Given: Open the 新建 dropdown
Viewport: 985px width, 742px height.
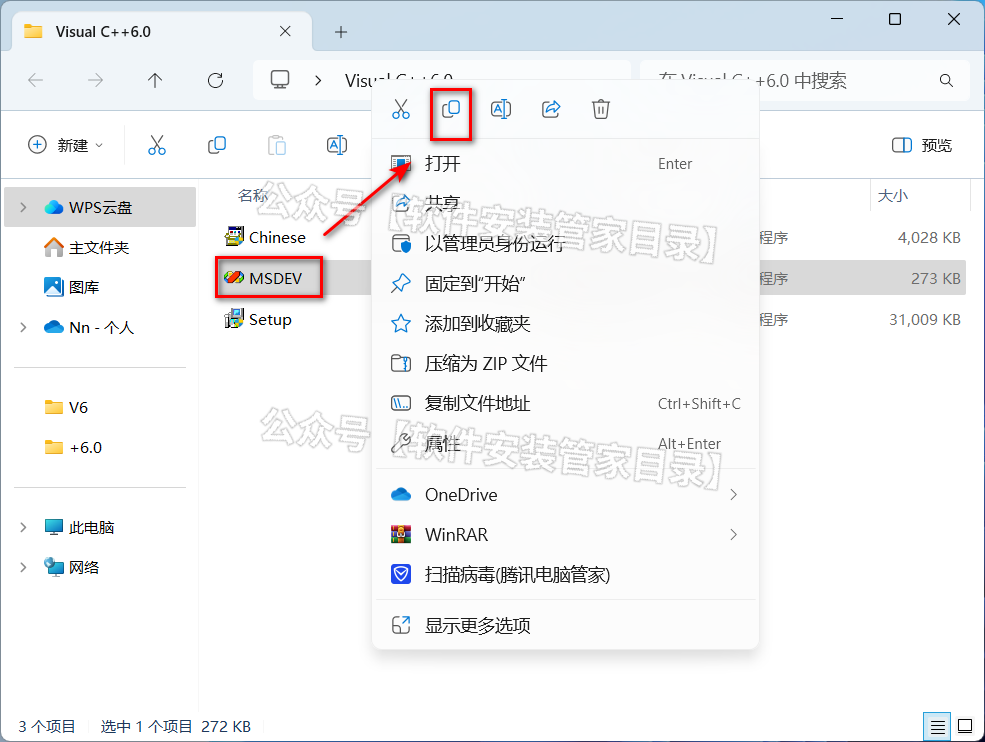Looking at the screenshot, I should 65,145.
